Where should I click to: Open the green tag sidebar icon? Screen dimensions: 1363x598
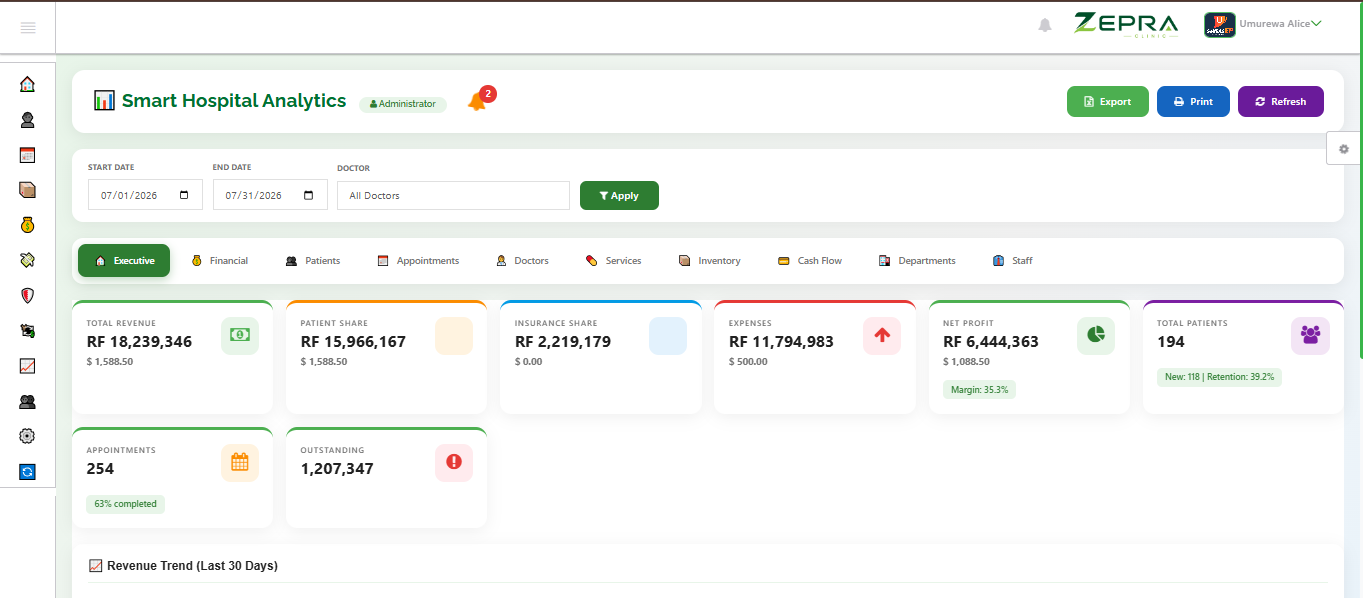(x=28, y=260)
